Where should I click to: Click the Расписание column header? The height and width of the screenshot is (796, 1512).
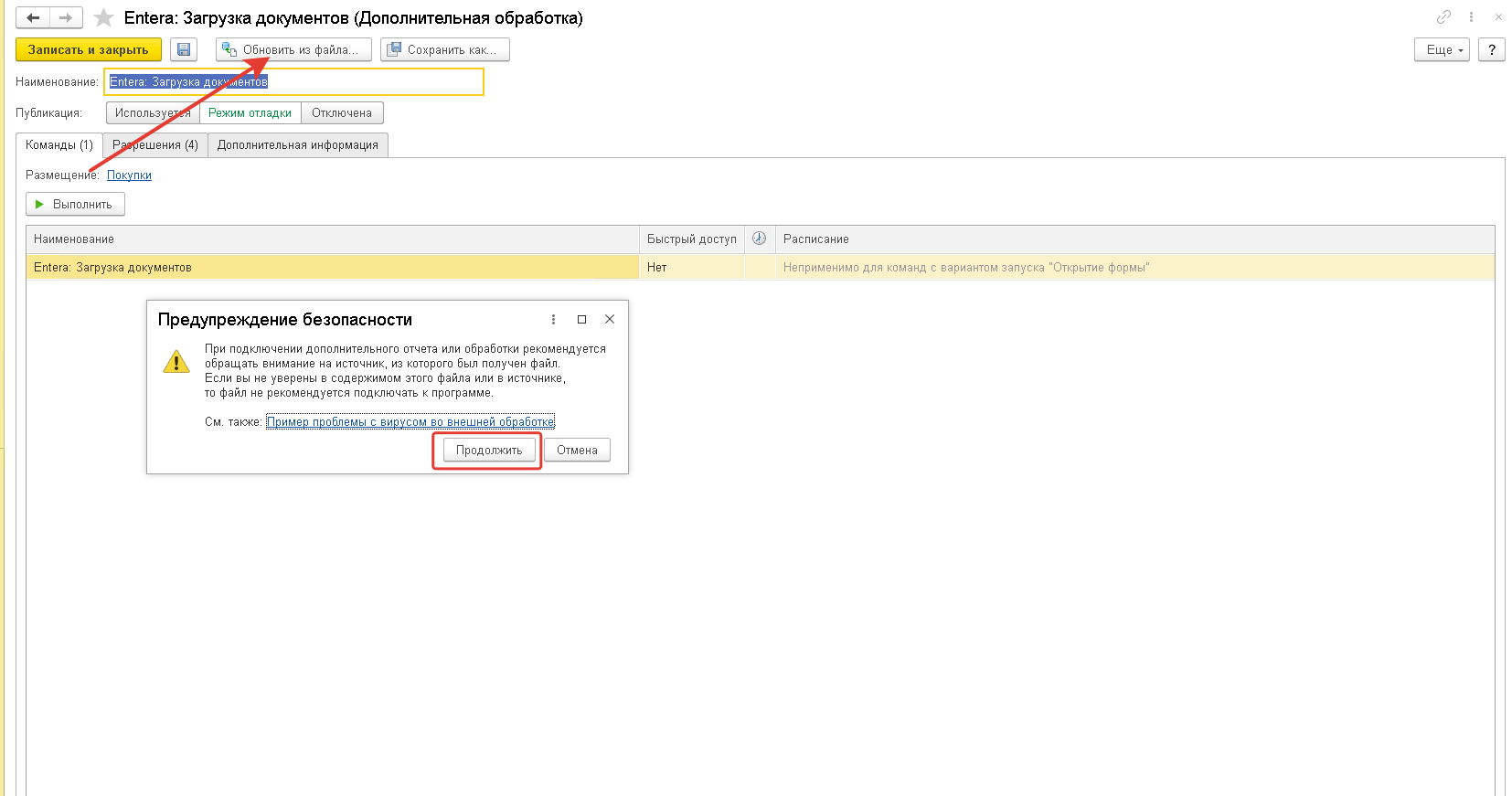[1135, 239]
